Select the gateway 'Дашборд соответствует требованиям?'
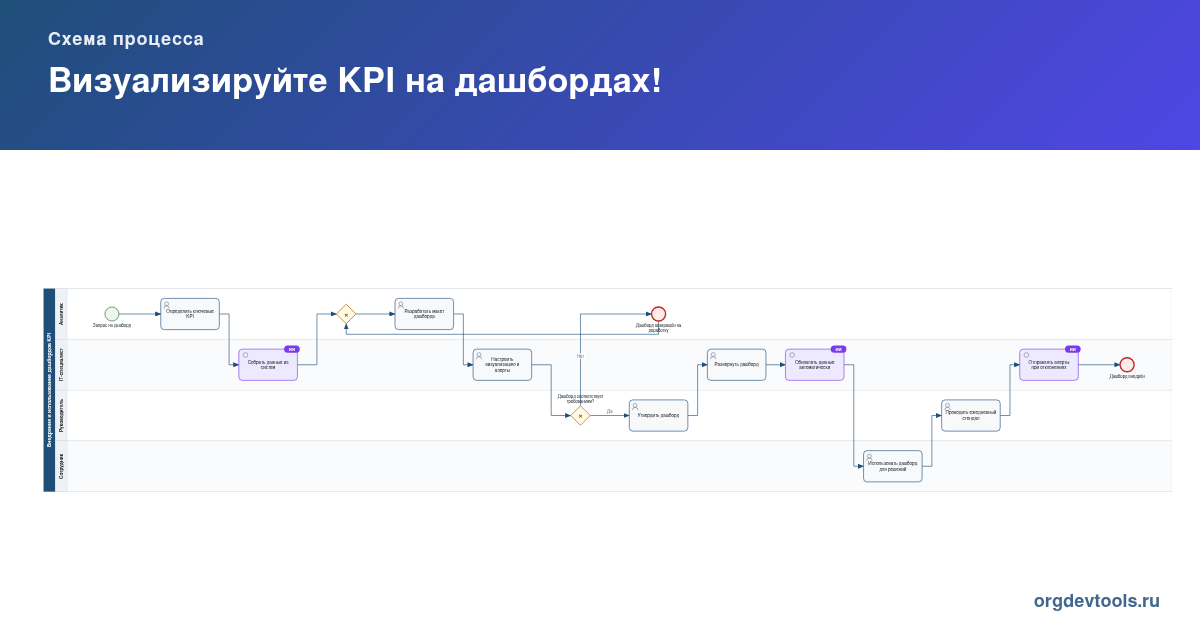1200x630 pixels. pyautogui.click(x=580, y=416)
